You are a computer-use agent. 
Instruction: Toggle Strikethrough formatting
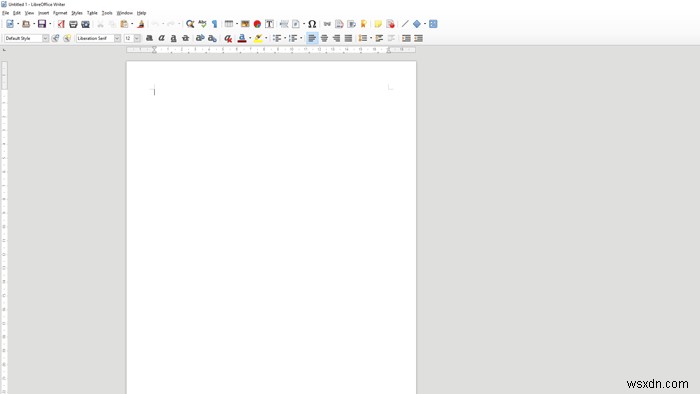(x=186, y=38)
